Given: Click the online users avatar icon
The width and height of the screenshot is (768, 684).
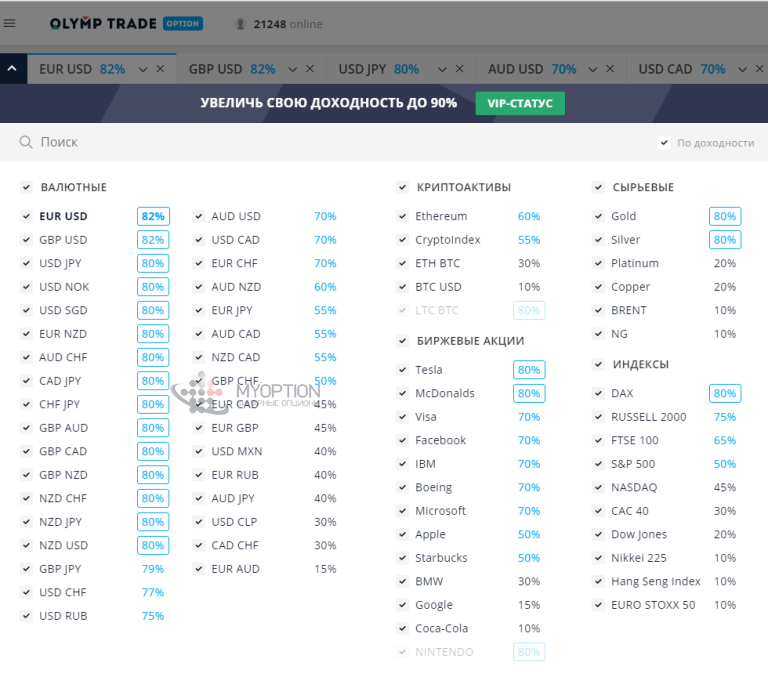Looking at the screenshot, I should click(240, 24).
